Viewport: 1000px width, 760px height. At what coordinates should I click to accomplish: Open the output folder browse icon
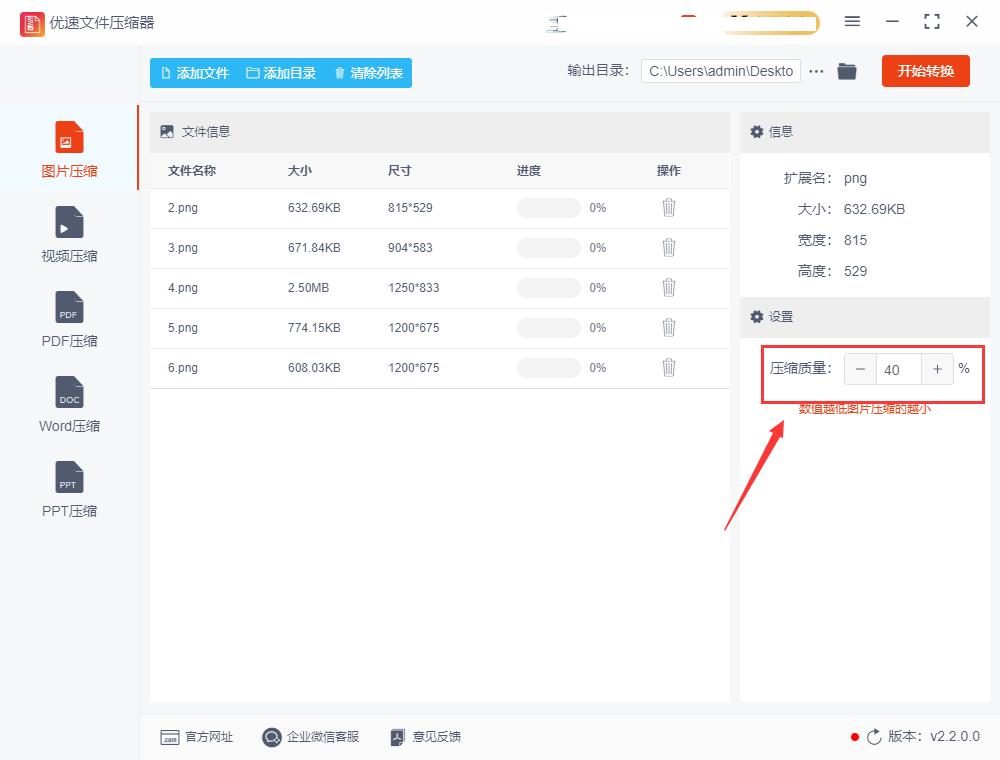click(847, 71)
